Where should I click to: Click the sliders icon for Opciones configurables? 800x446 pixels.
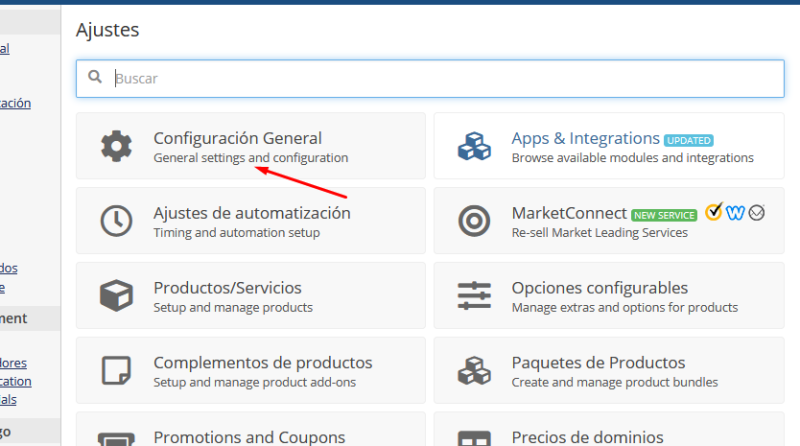(474, 296)
